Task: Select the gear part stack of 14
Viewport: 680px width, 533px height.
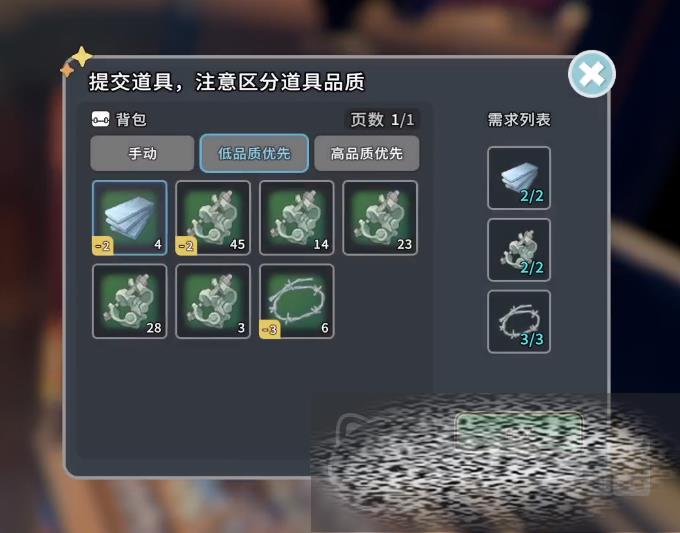Action: 297,218
